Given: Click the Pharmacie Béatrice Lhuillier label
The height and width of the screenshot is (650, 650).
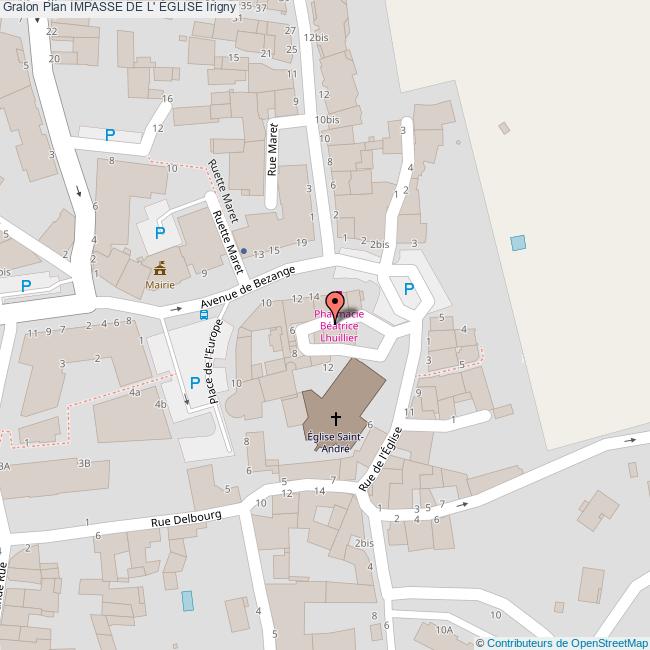Looking at the screenshot, I should (339, 326).
